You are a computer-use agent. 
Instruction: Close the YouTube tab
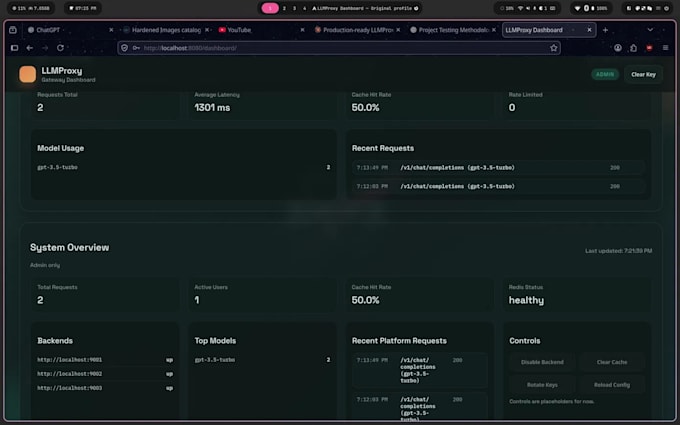[x=302, y=30]
